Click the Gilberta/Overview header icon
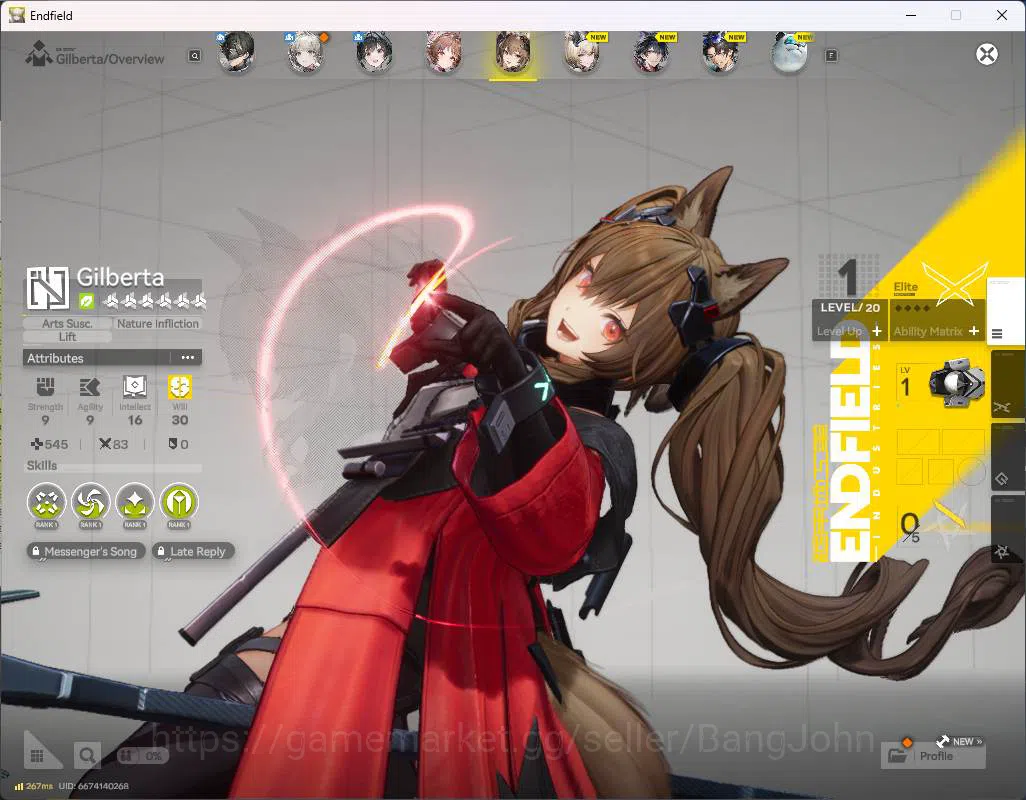The height and width of the screenshot is (800, 1026). click(x=39, y=54)
